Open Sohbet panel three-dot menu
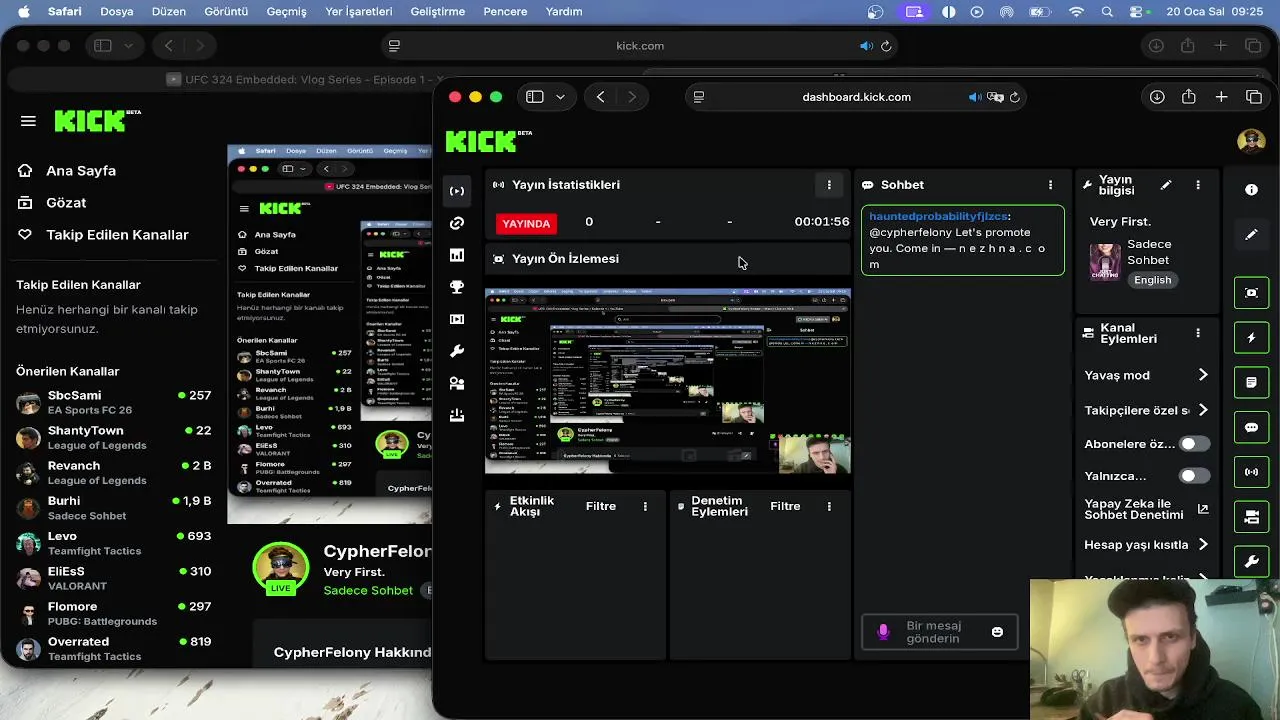 (x=1050, y=185)
